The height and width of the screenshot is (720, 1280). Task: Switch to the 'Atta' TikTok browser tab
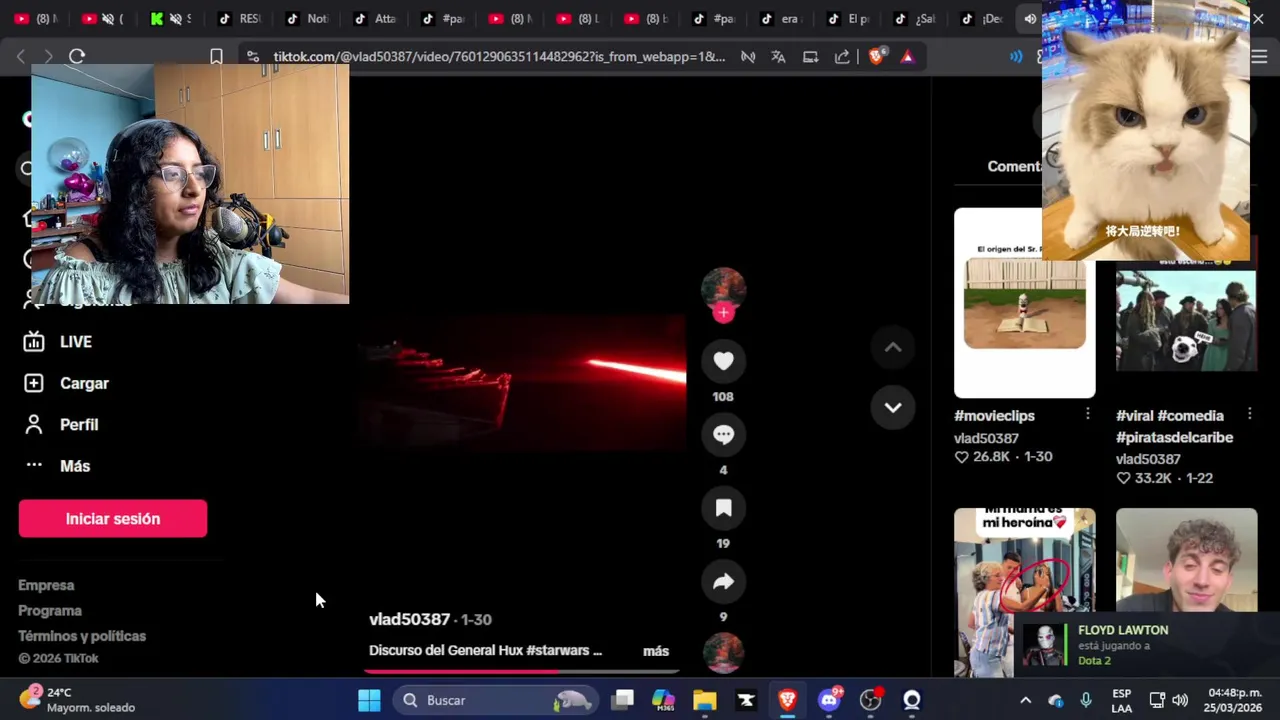tap(375, 18)
